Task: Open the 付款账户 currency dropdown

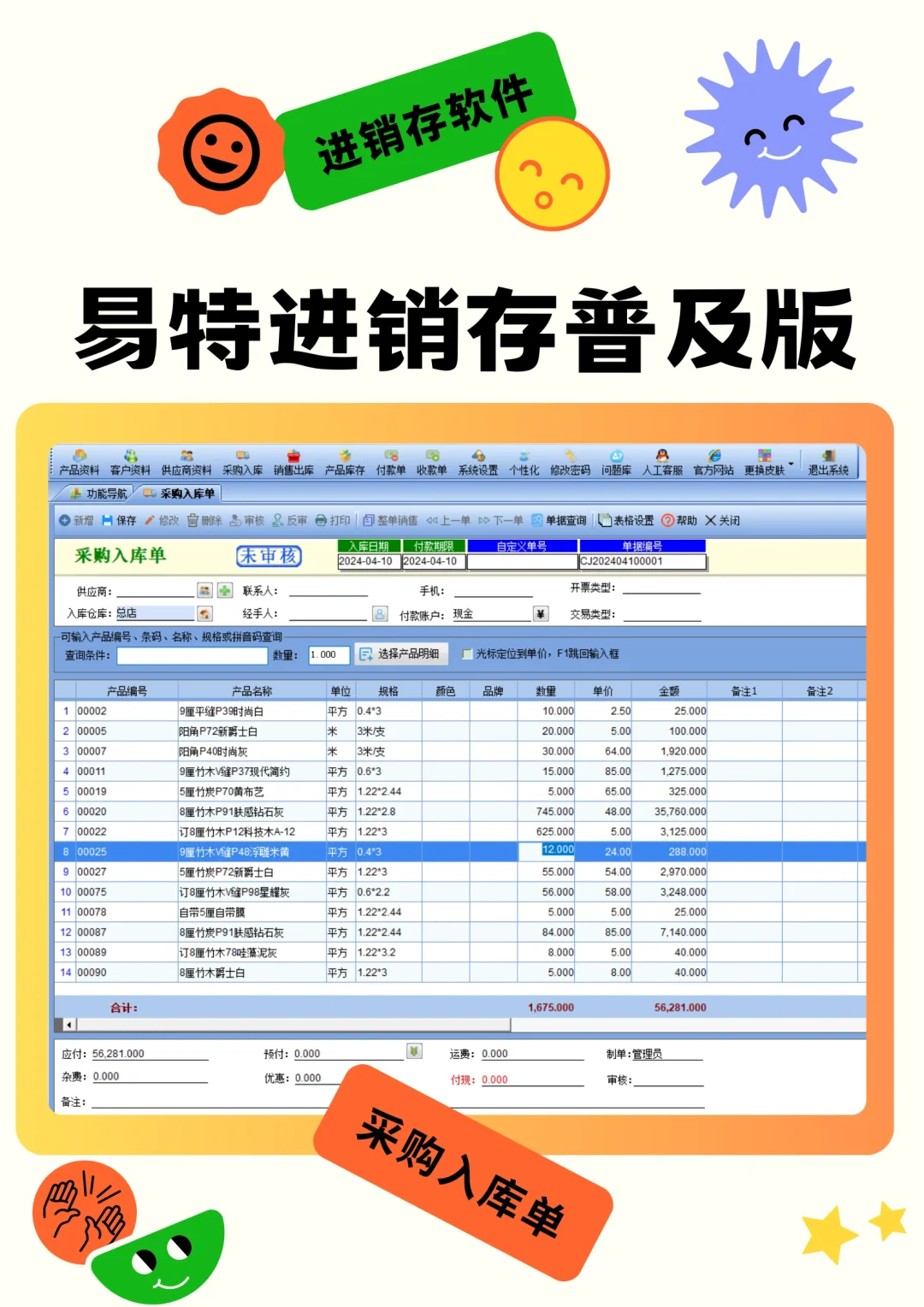Action: (540, 613)
